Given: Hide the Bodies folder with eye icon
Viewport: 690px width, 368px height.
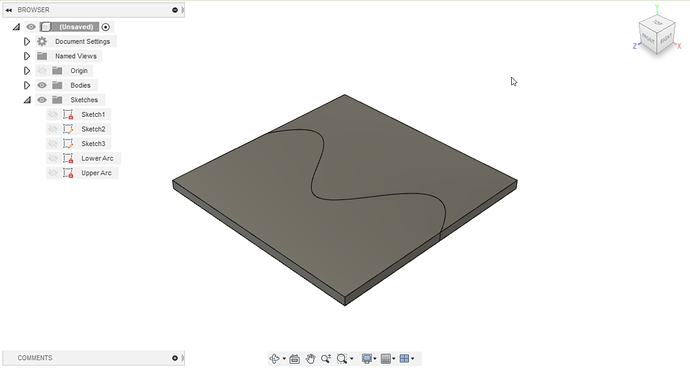Looking at the screenshot, I should click(42, 85).
